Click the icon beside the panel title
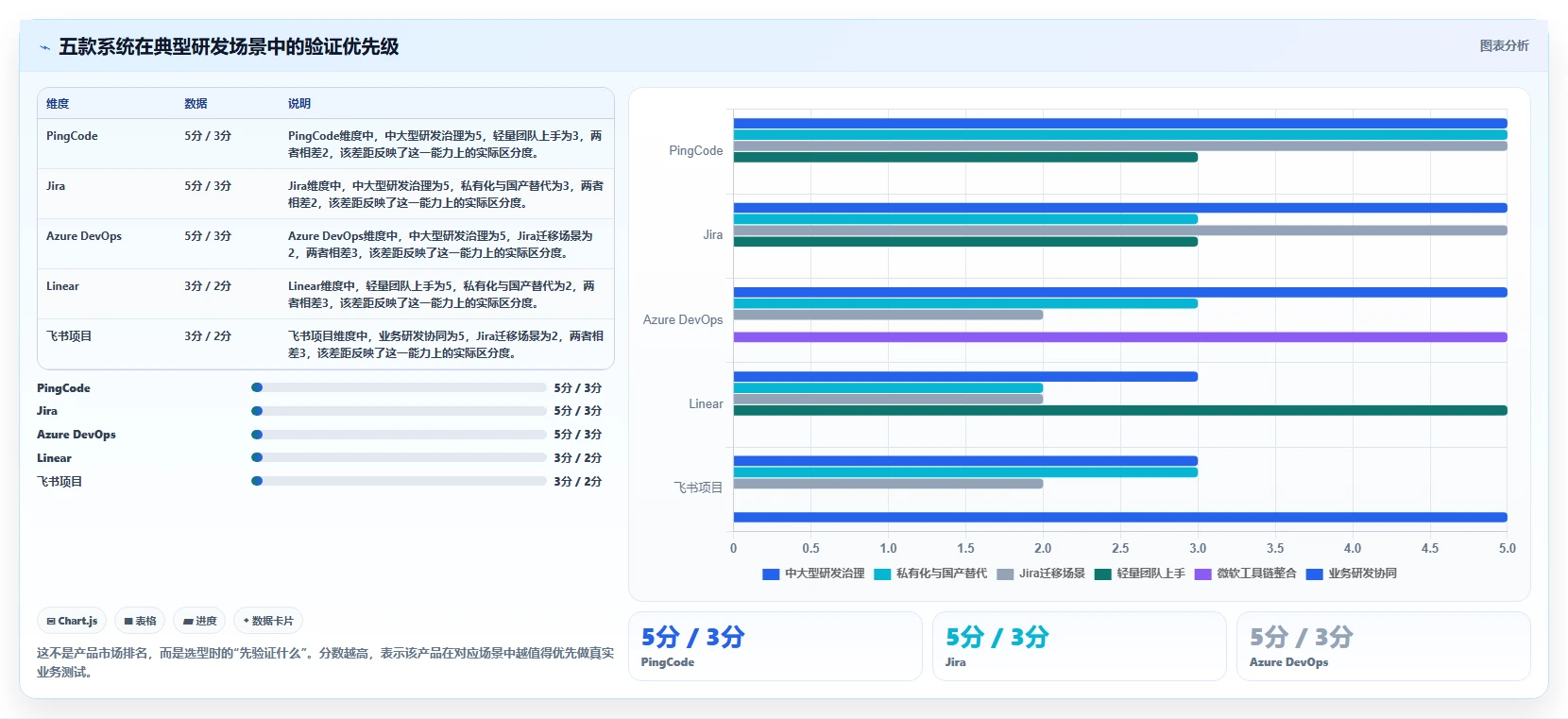Viewport: 1568px width, 719px height. pyautogui.click(x=44, y=47)
